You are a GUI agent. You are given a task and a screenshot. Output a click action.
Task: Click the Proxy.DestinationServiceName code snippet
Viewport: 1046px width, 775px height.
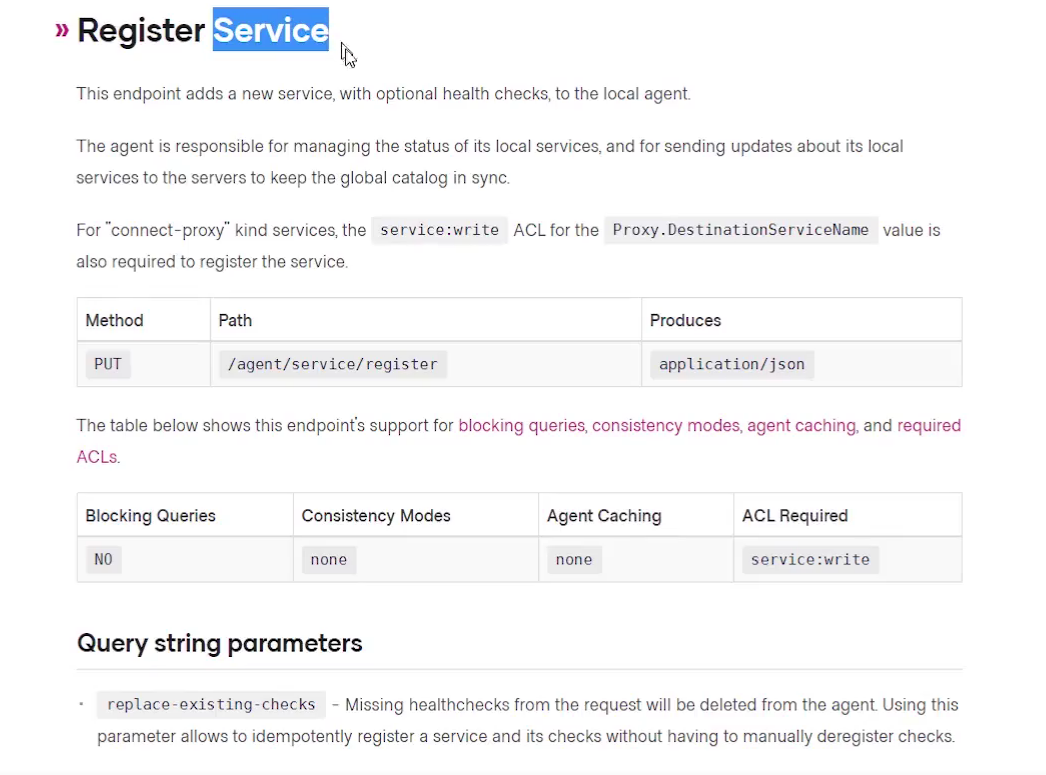(x=740, y=230)
